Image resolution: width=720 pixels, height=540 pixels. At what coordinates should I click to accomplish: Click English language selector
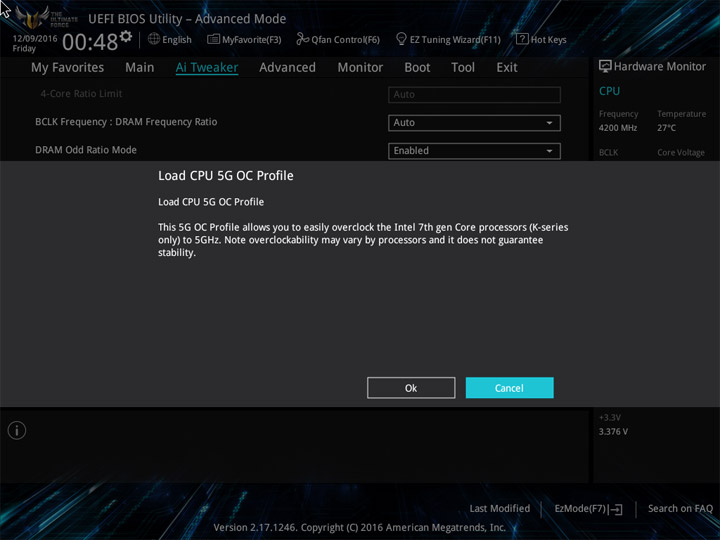(177, 39)
